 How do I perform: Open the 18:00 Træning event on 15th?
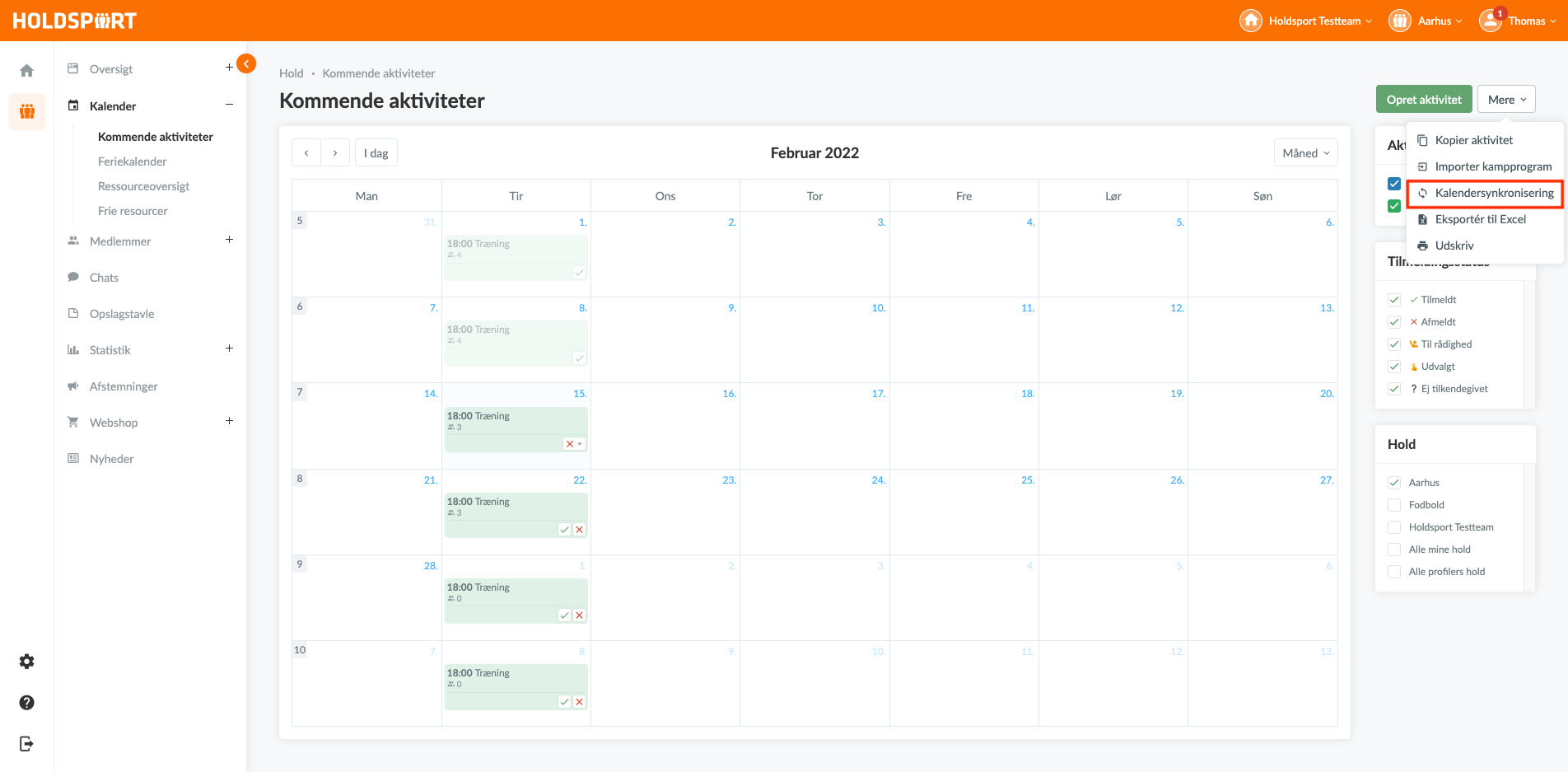point(502,421)
